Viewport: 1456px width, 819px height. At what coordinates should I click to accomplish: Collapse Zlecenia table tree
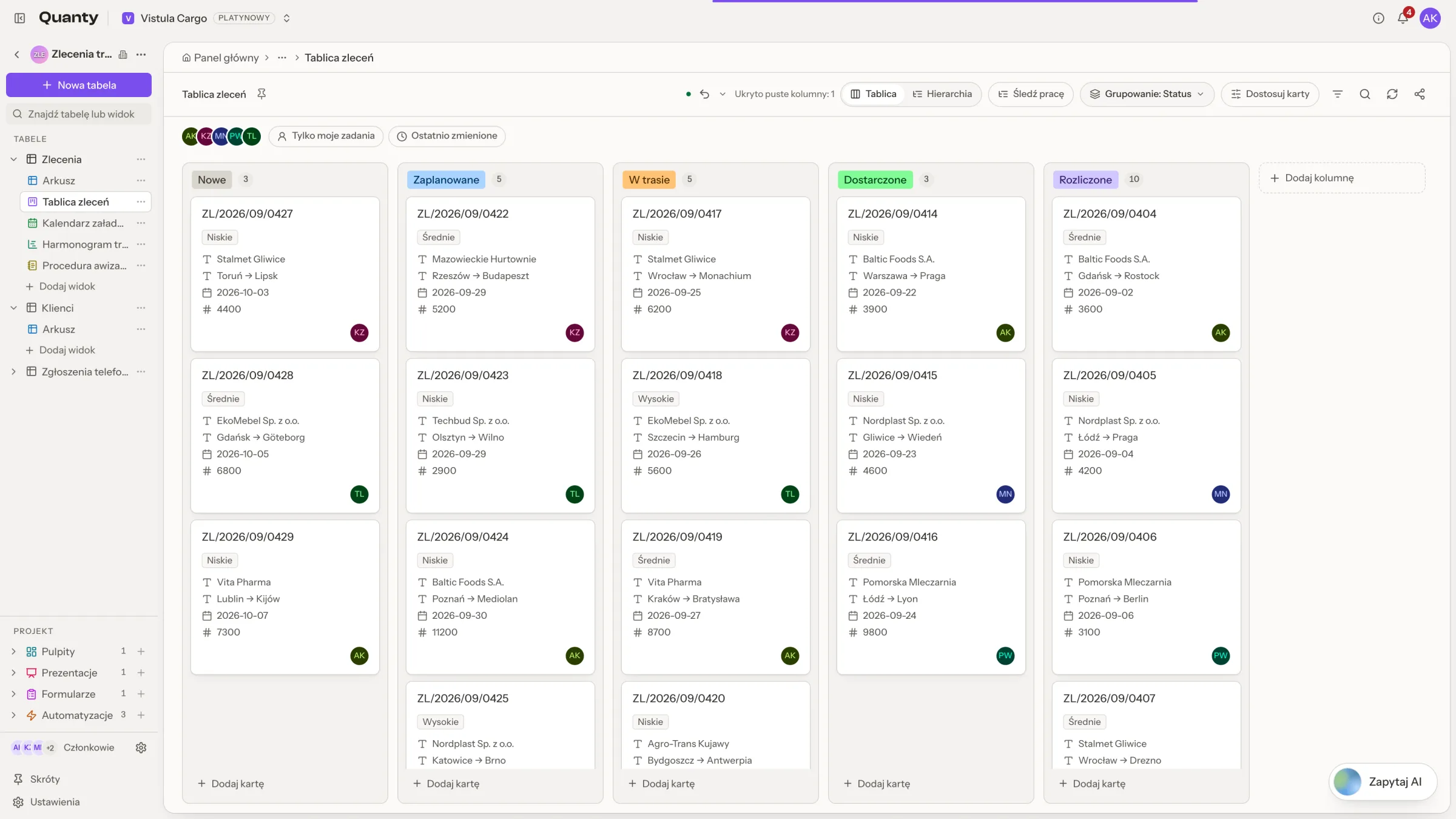point(13,160)
